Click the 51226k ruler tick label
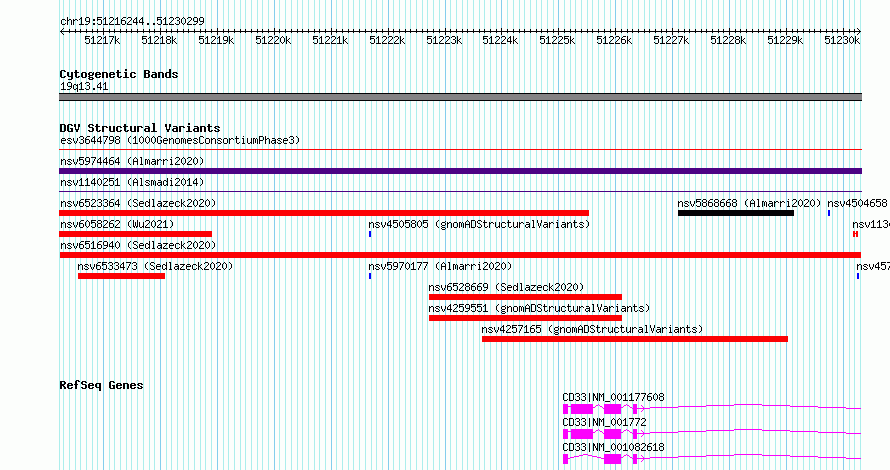Viewport: 890px width, 470px height. coord(614,40)
